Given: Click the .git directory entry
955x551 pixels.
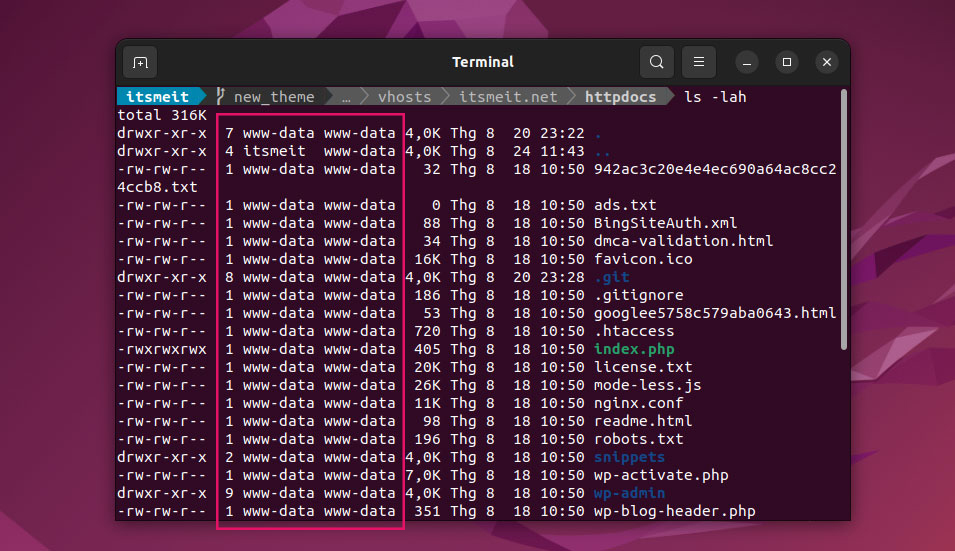Looking at the screenshot, I should tap(611, 277).
